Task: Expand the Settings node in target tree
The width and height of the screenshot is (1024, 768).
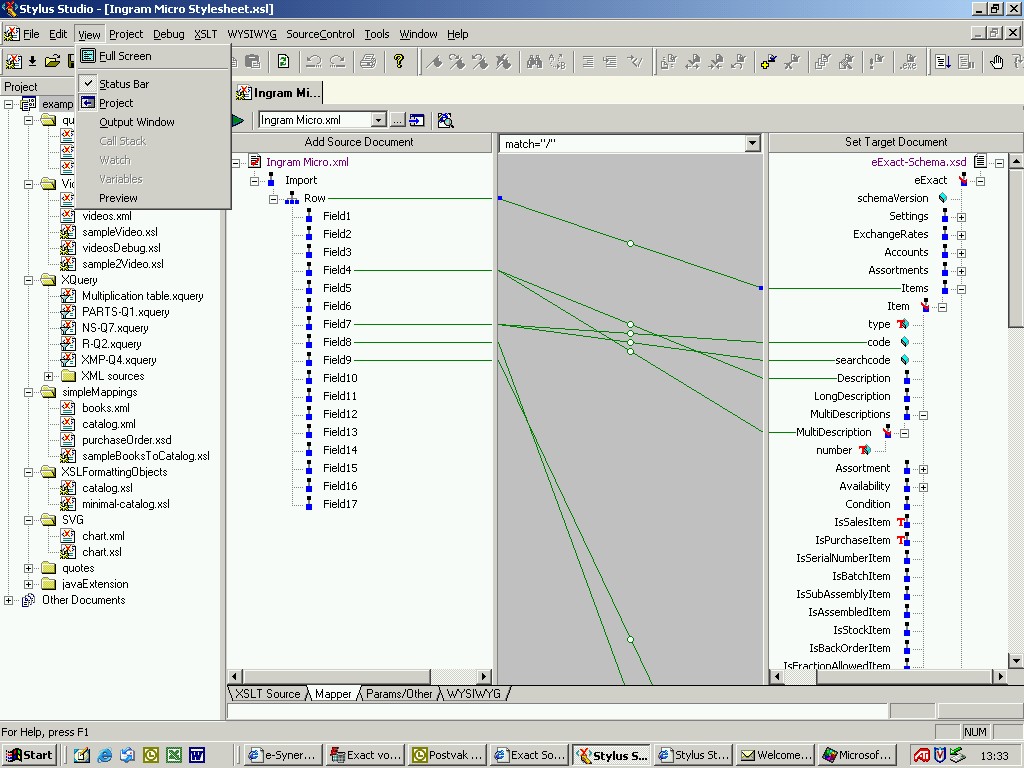Action: point(961,217)
